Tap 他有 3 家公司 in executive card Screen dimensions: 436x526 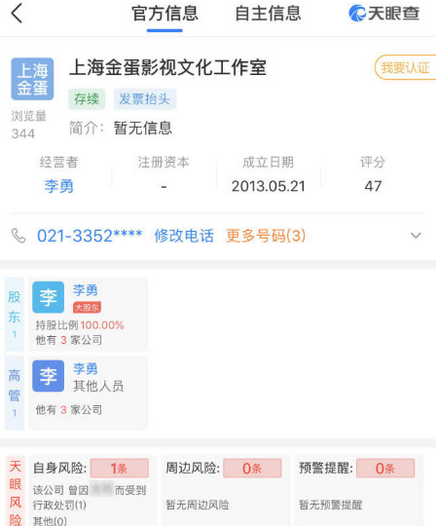coord(69,410)
